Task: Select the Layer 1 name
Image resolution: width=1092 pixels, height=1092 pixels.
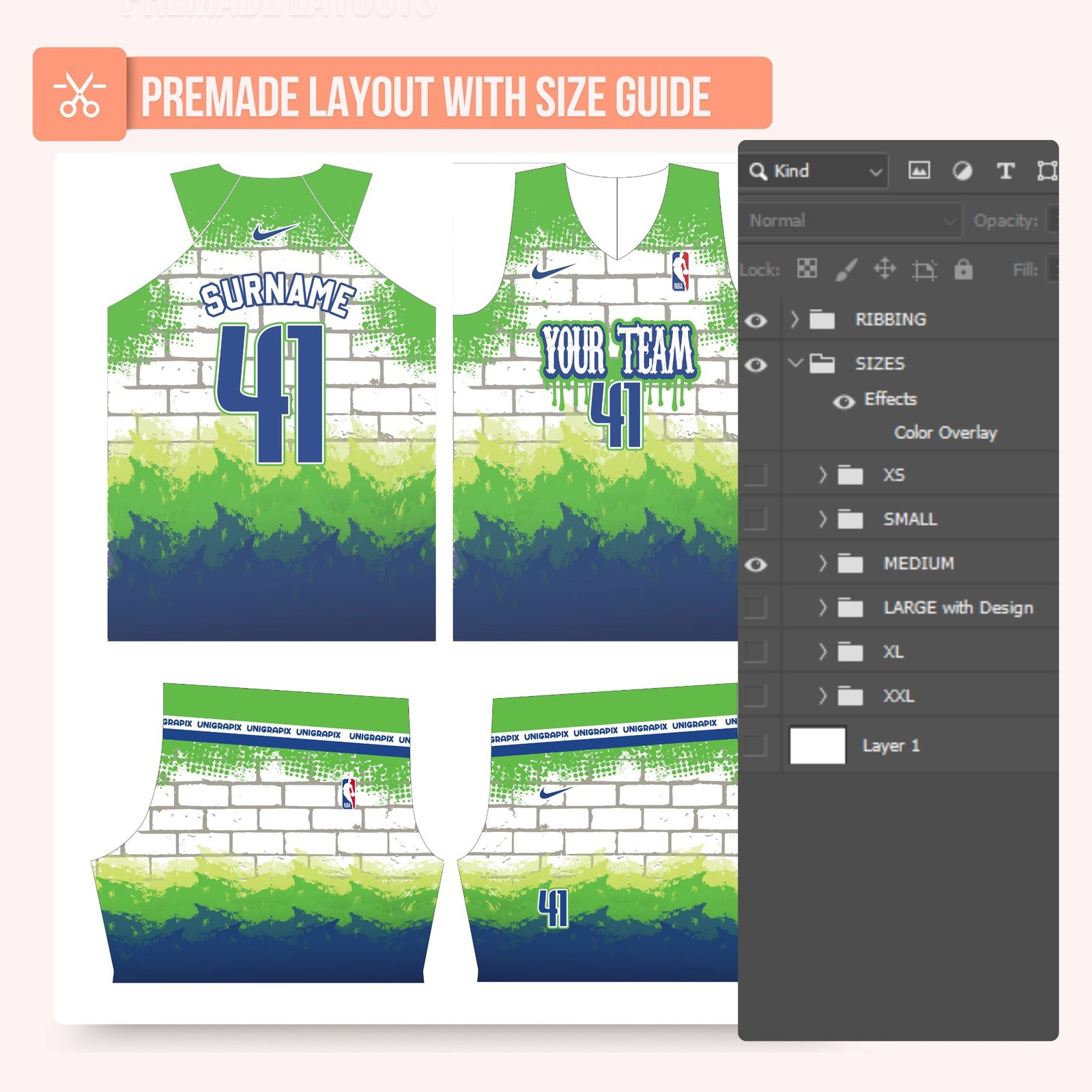Action: click(891, 745)
